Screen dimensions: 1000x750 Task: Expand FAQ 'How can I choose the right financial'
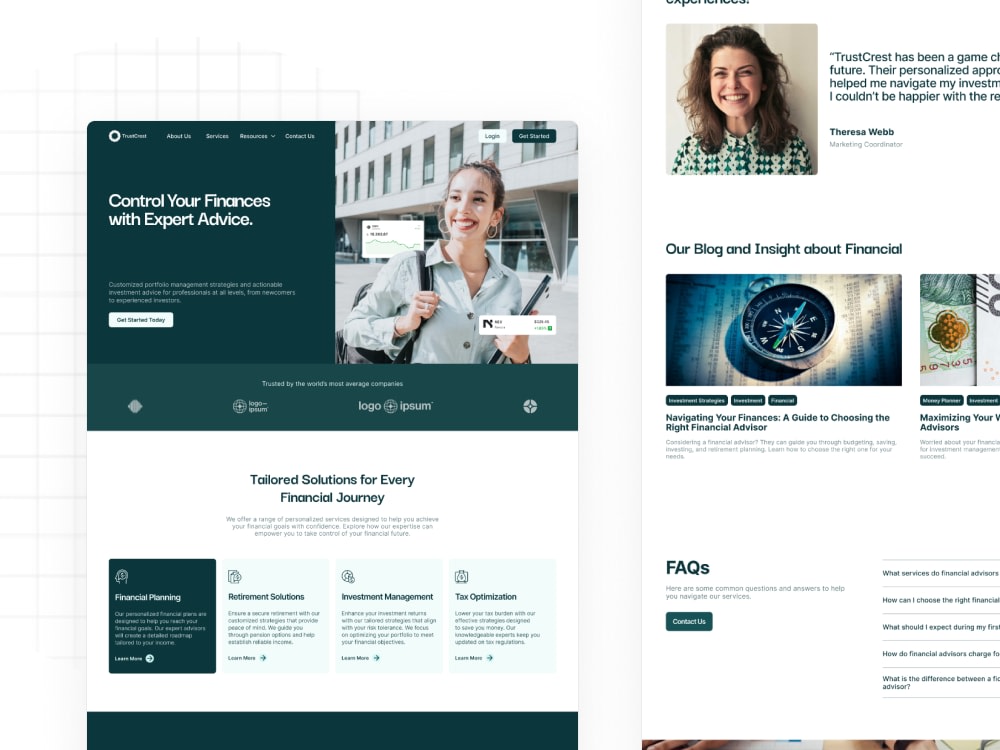click(941, 600)
